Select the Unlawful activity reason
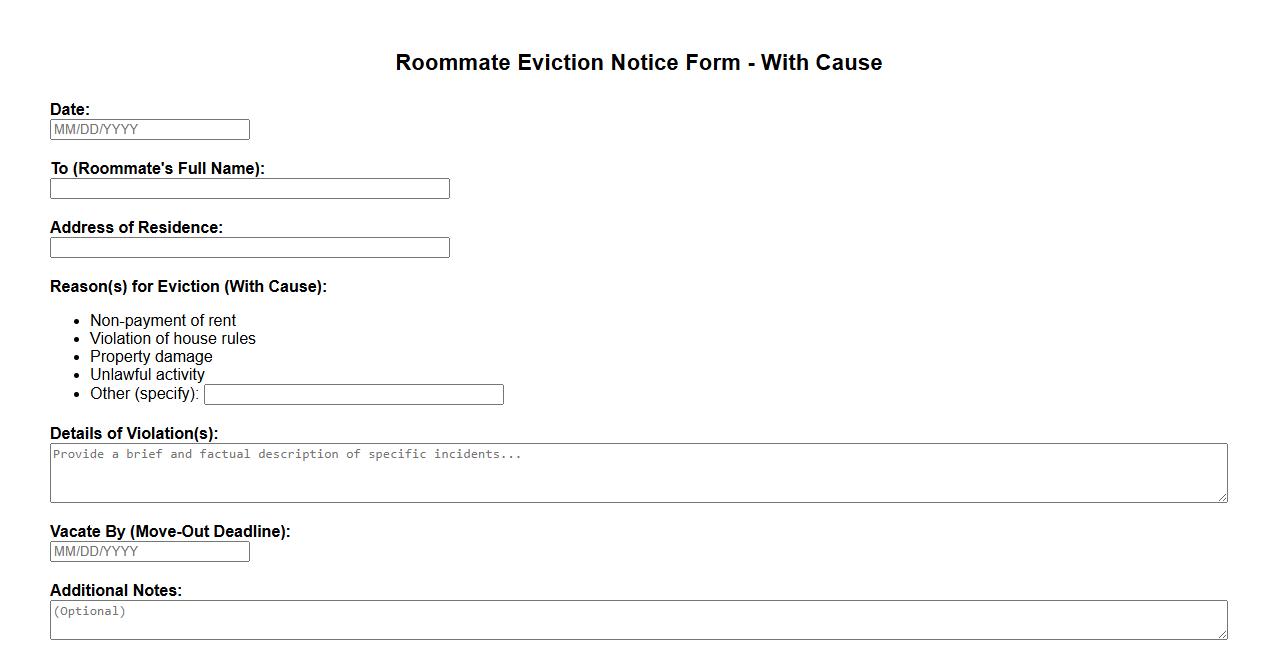This screenshot has height=650, width=1278. click(x=147, y=374)
